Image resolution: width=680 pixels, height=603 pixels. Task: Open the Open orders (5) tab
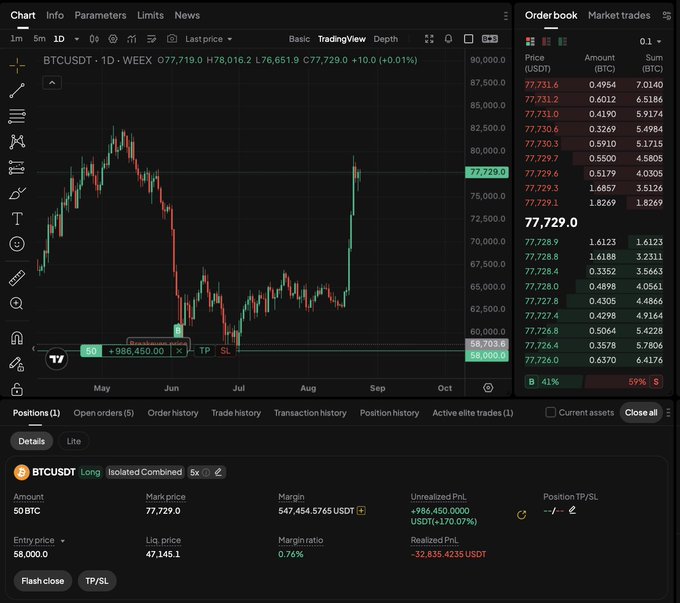[x=104, y=413]
